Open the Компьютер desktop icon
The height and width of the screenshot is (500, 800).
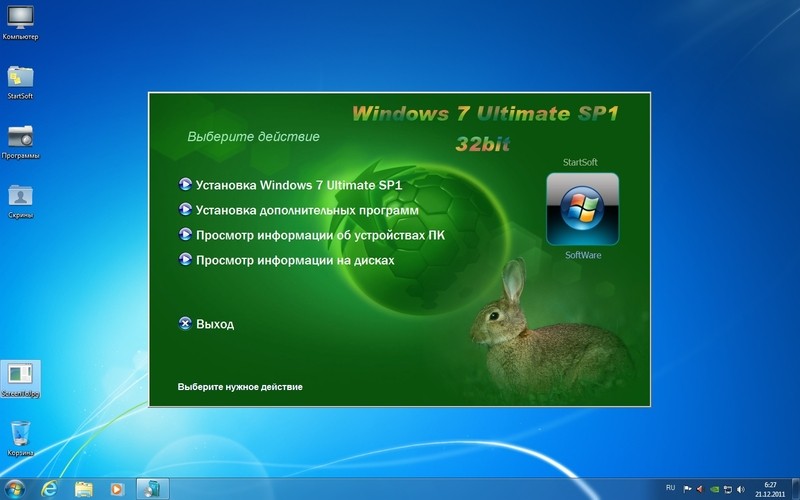[20, 23]
